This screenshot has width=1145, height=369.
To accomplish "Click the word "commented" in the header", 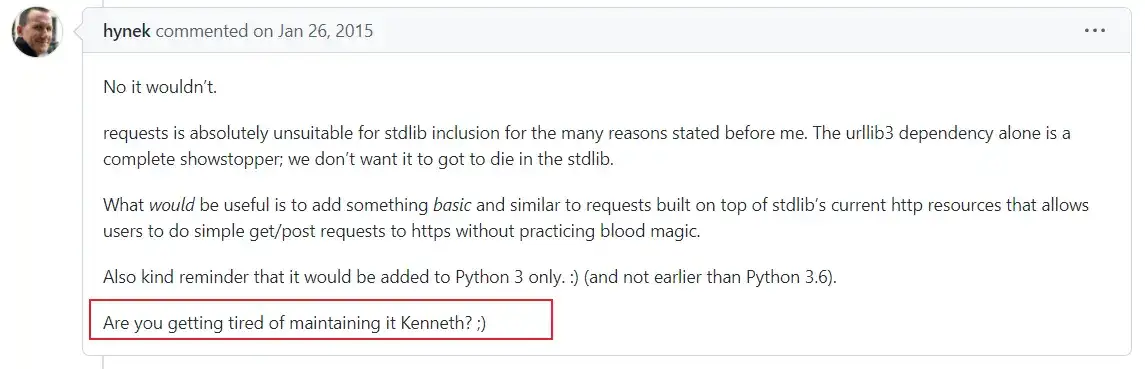I will click(x=202, y=31).
